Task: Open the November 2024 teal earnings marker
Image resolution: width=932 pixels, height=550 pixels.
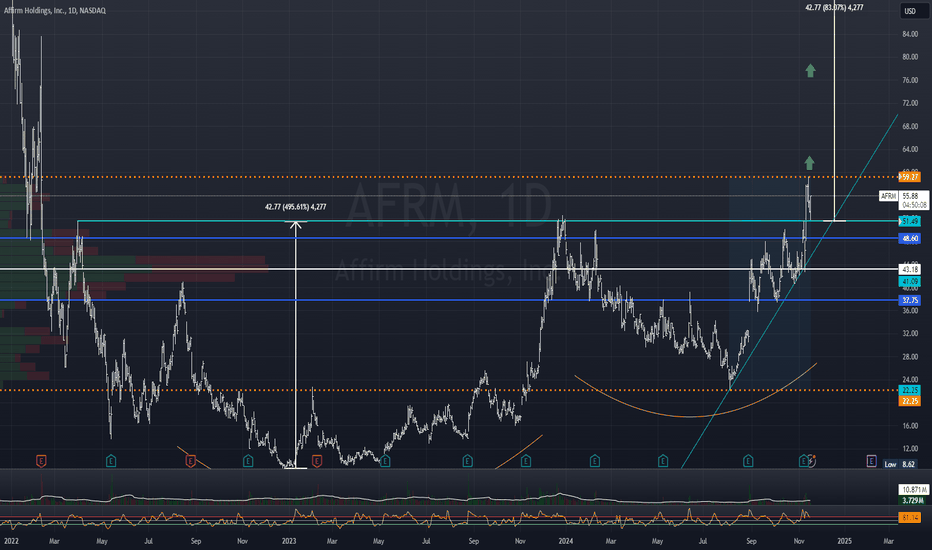Action: 804,460
